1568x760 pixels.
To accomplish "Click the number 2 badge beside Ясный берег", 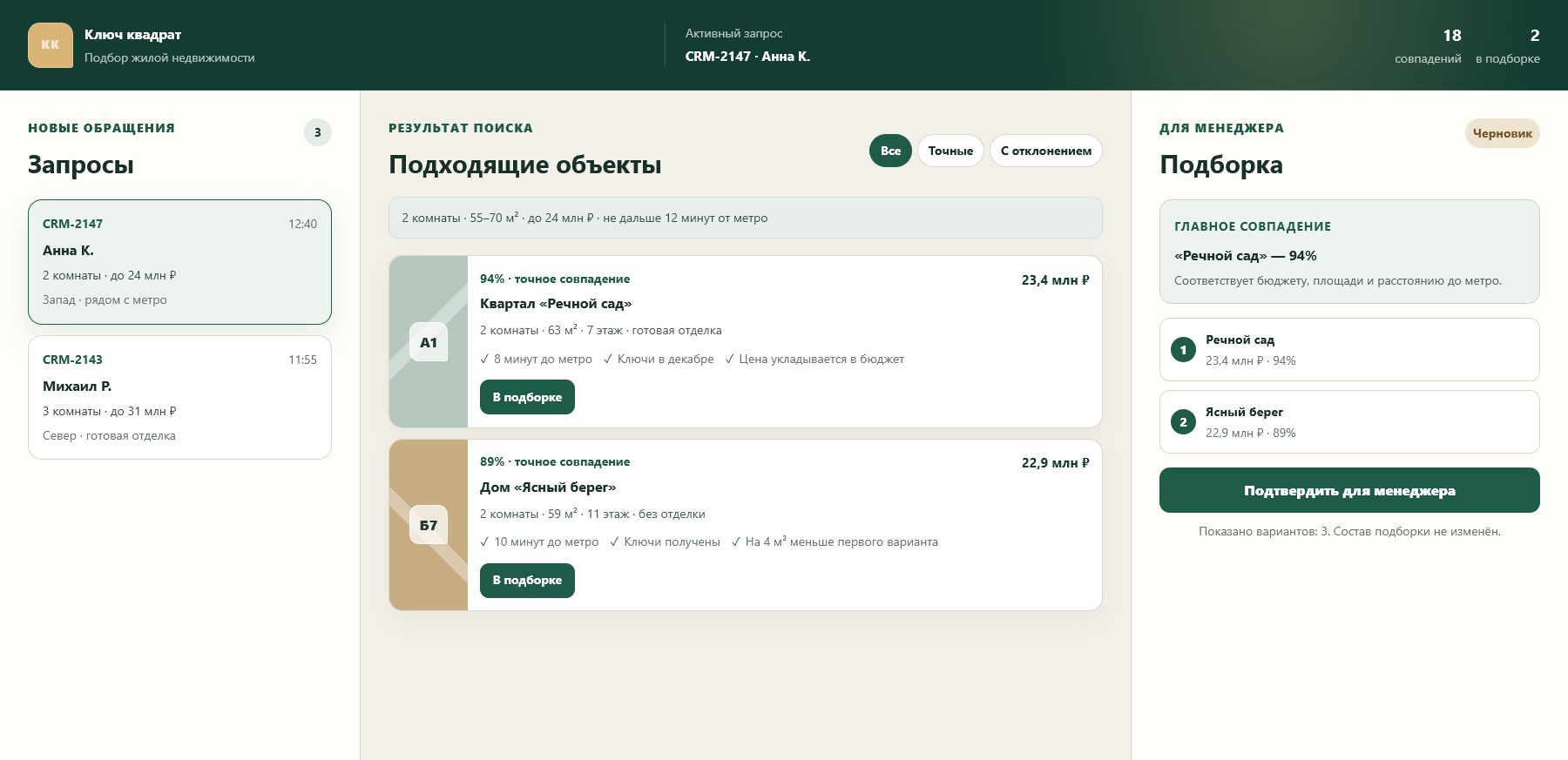I will [x=1183, y=422].
